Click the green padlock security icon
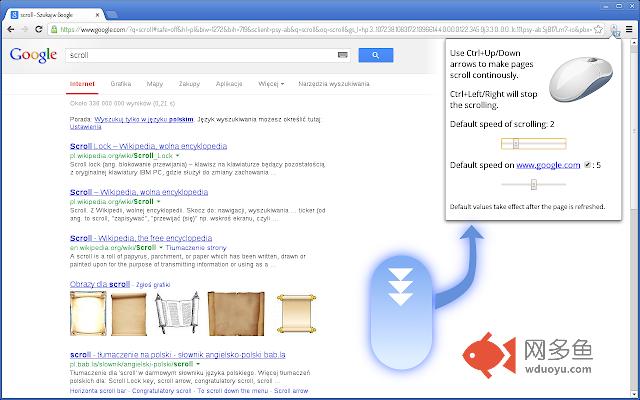The image size is (640, 400). pyautogui.click(x=54, y=29)
